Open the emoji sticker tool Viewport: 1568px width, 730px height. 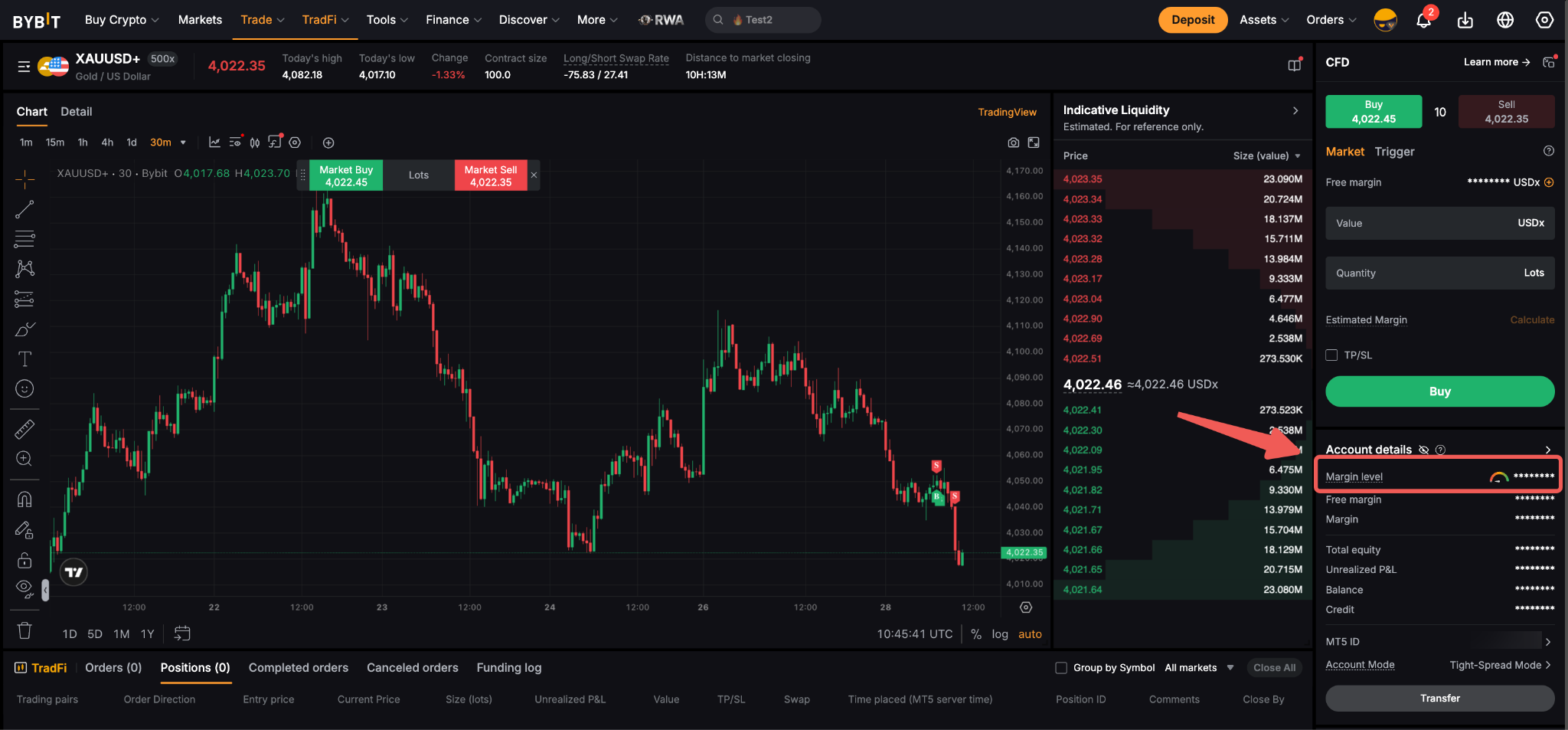(x=24, y=389)
